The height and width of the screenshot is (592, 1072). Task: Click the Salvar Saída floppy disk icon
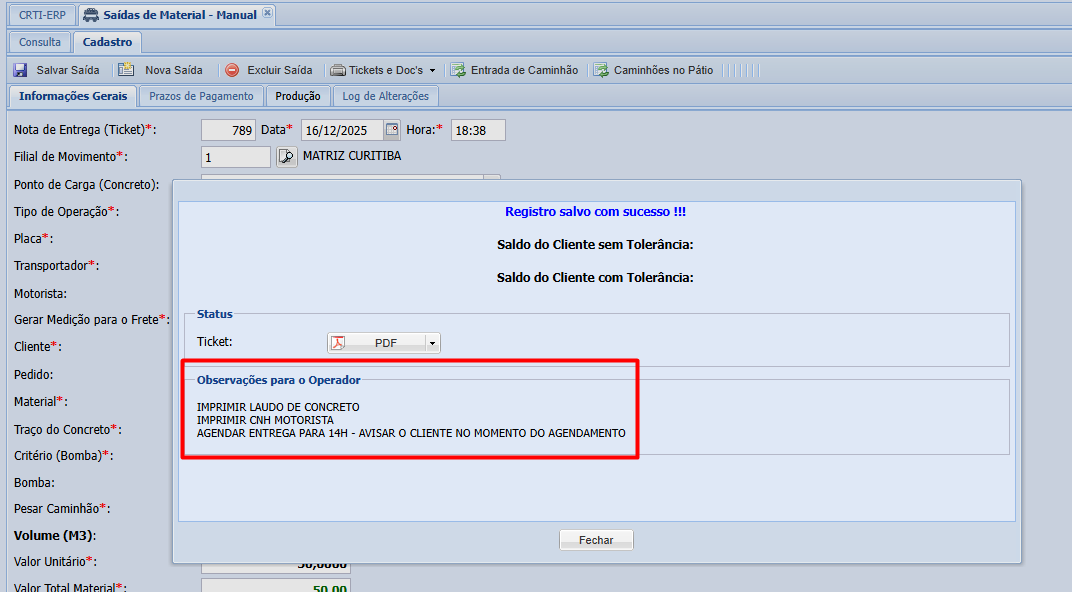tap(20, 70)
